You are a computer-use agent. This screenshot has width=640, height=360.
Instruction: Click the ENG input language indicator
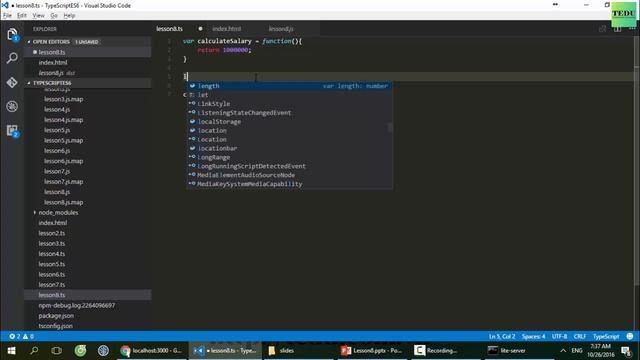[577, 351]
